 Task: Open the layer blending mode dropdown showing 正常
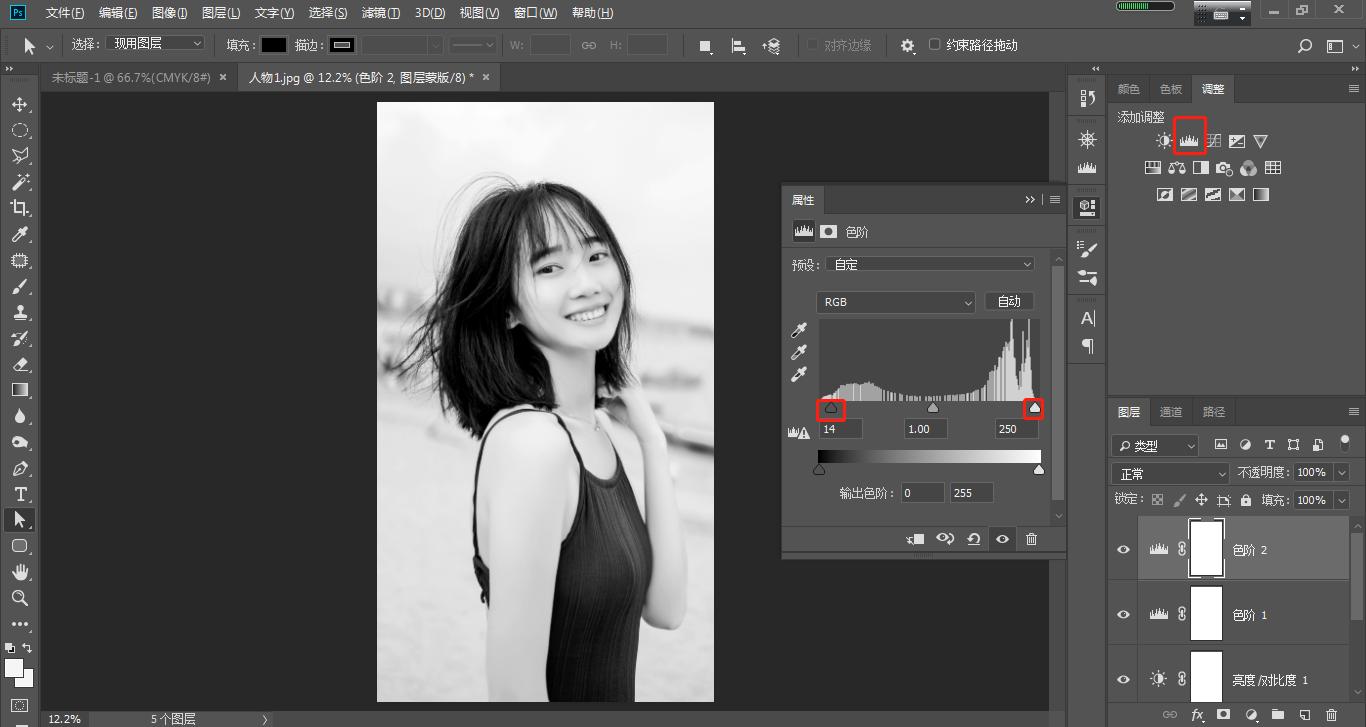coord(1168,472)
